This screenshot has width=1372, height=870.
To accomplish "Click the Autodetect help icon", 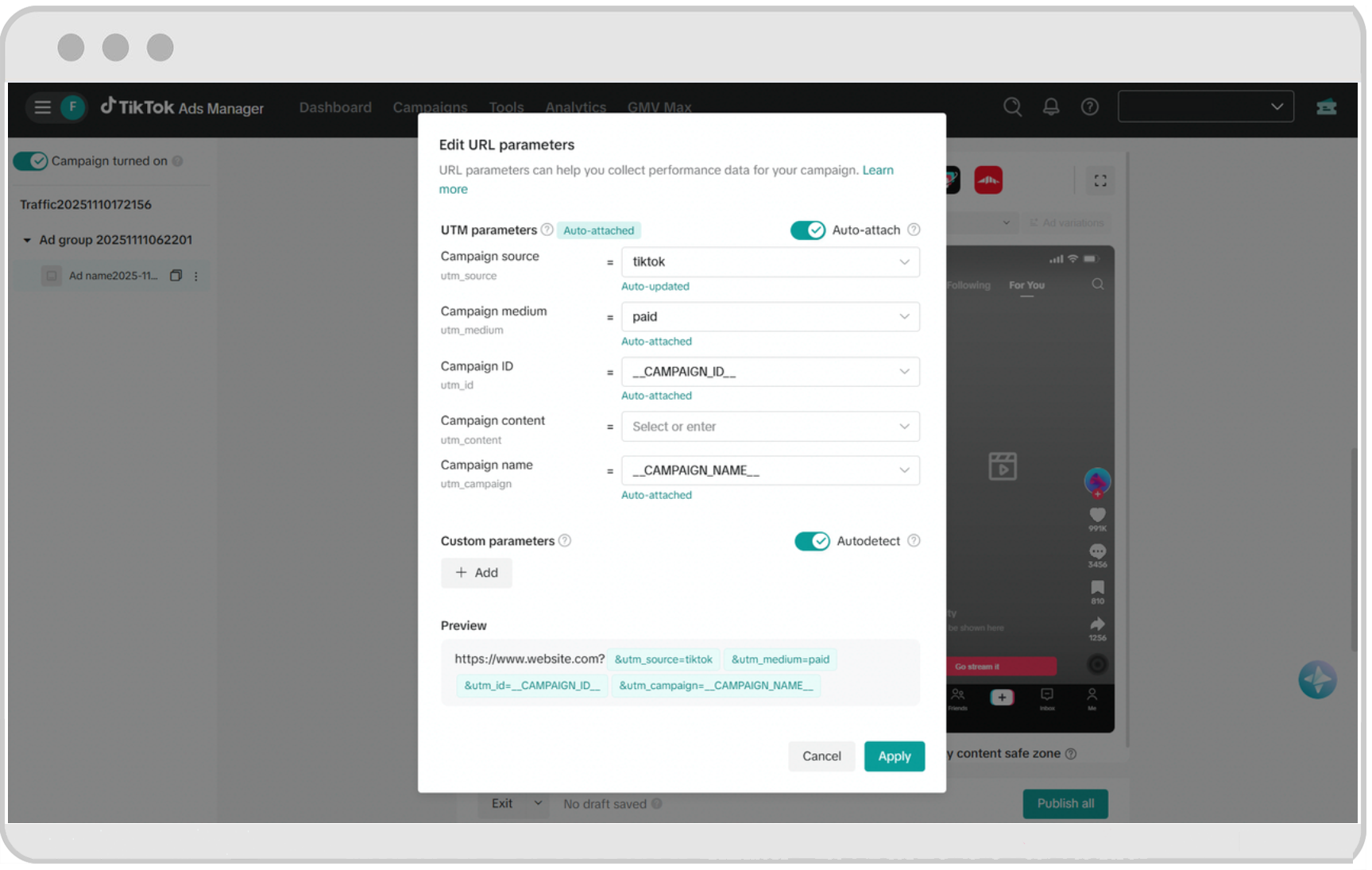I will [914, 540].
